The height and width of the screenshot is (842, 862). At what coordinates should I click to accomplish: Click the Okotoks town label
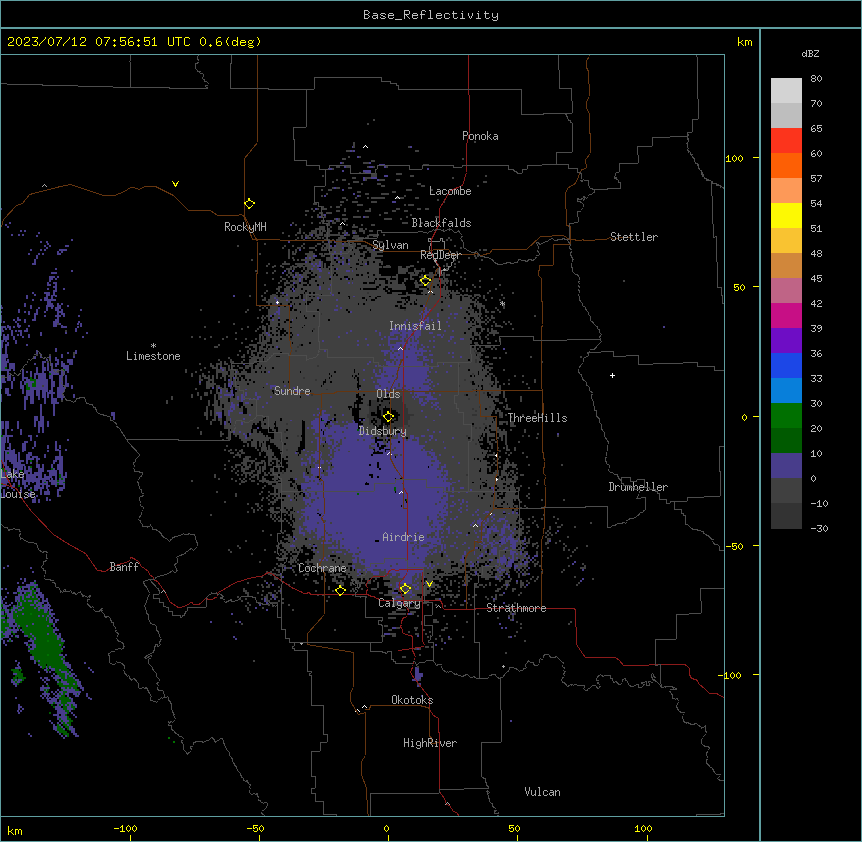tap(412, 700)
